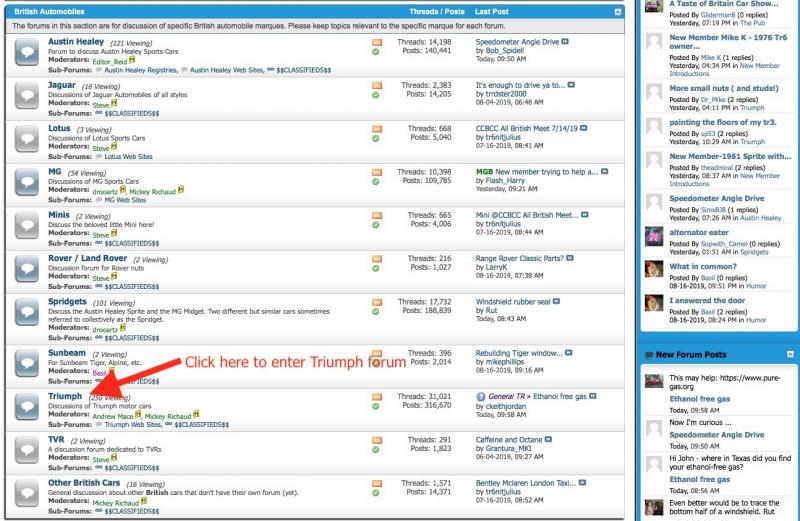The image size is (800, 521).
Task: Open moderator Andrew Mace profile
Action: [x=113, y=416]
